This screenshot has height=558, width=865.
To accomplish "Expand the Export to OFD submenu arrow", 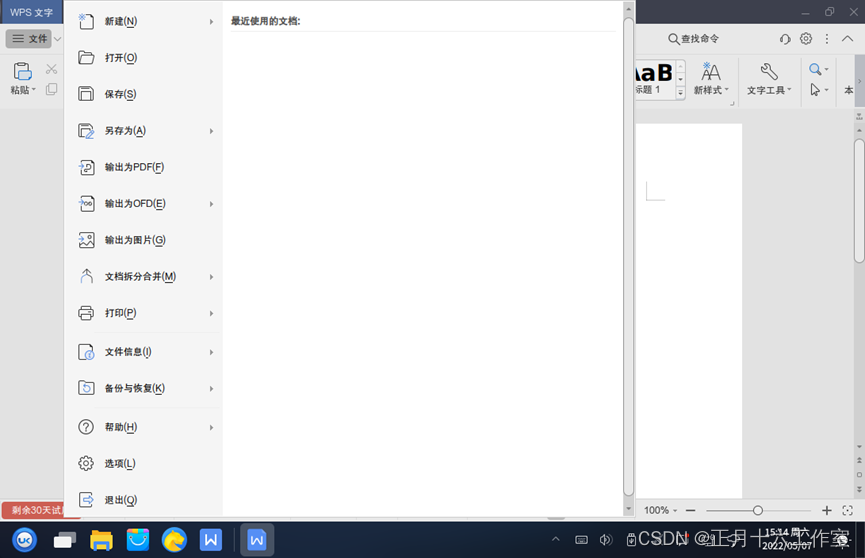I will [x=211, y=204].
